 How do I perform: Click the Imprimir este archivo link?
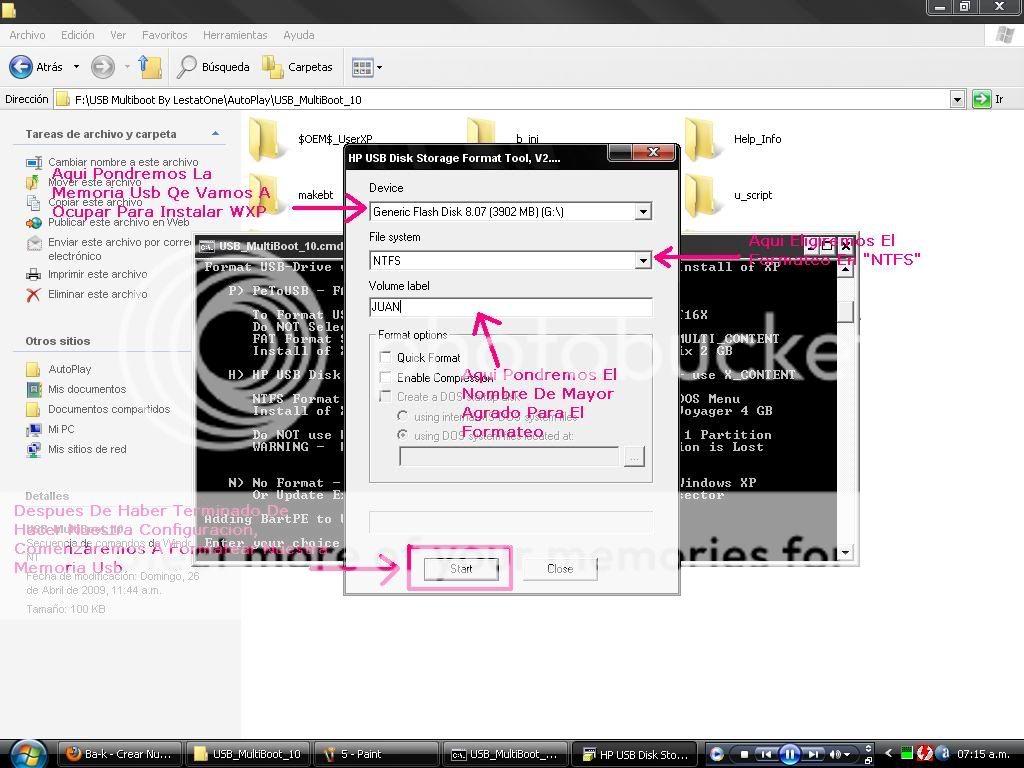click(x=98, y=274)
